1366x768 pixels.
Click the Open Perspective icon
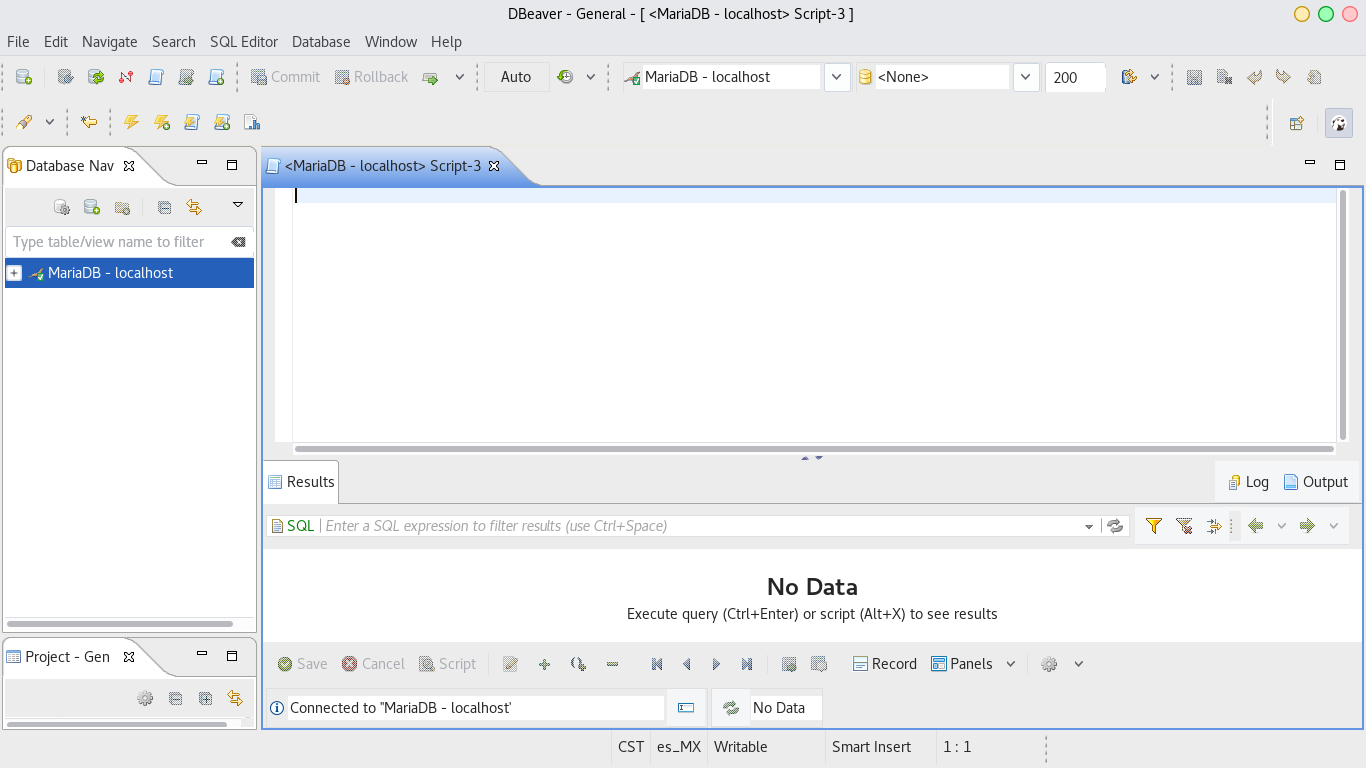(1296, 123)
